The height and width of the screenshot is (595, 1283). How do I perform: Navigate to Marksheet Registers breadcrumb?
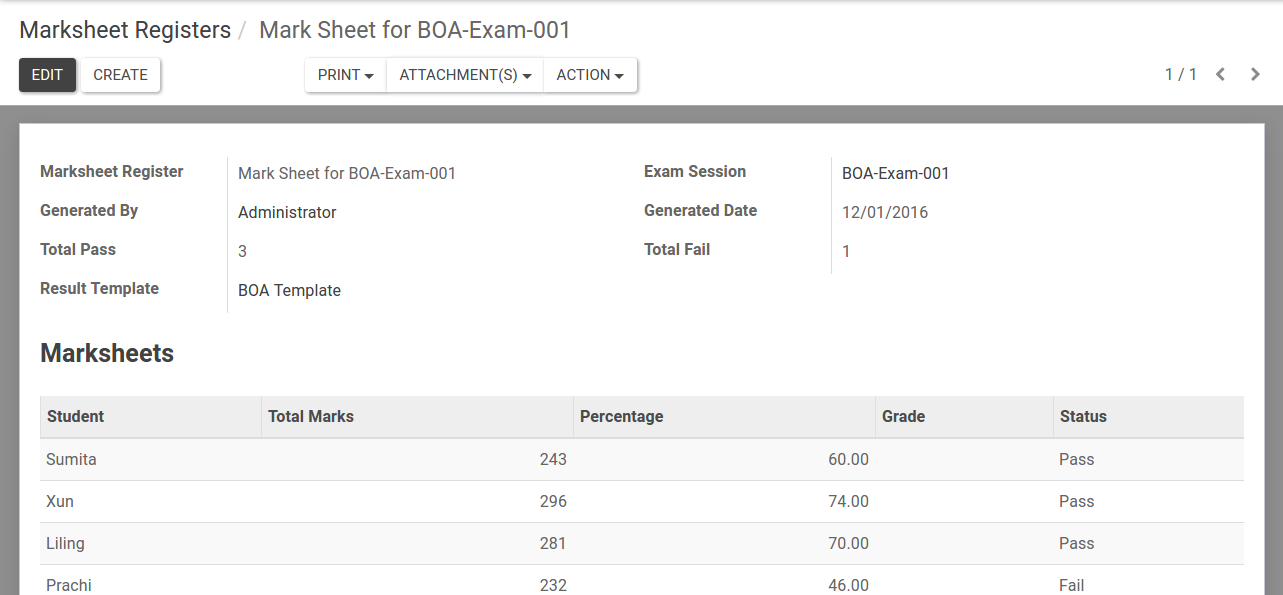click(125, 30)
